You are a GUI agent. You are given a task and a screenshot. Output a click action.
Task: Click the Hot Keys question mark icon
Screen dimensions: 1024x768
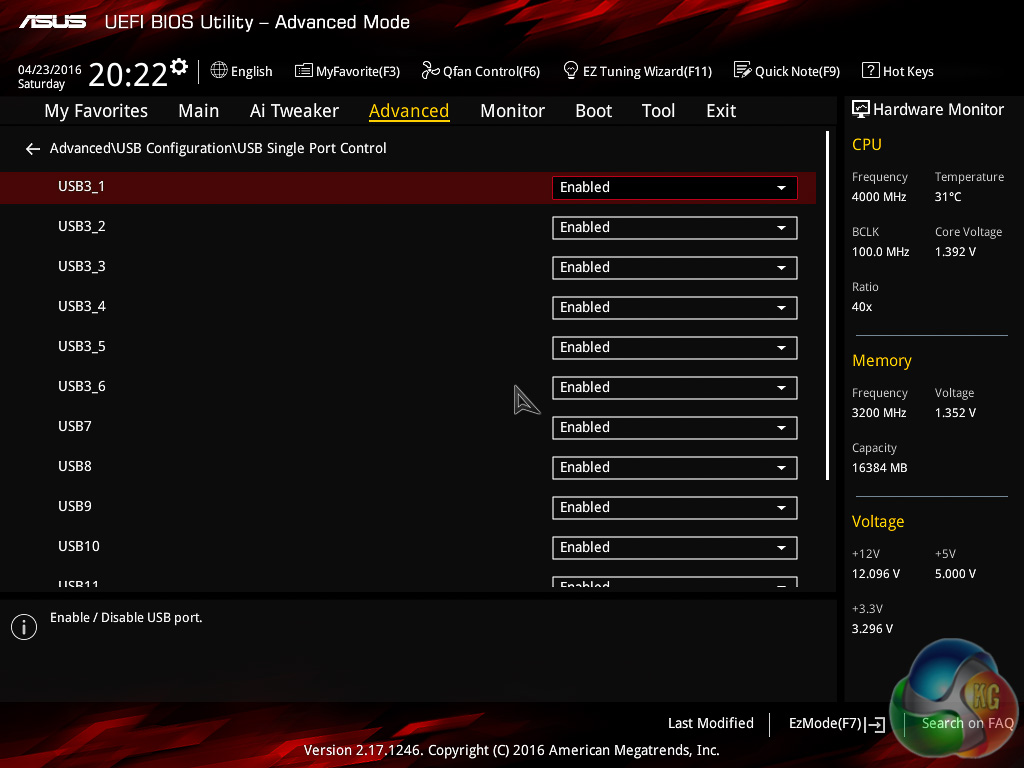pyautogui.click(x=871, y=70)
